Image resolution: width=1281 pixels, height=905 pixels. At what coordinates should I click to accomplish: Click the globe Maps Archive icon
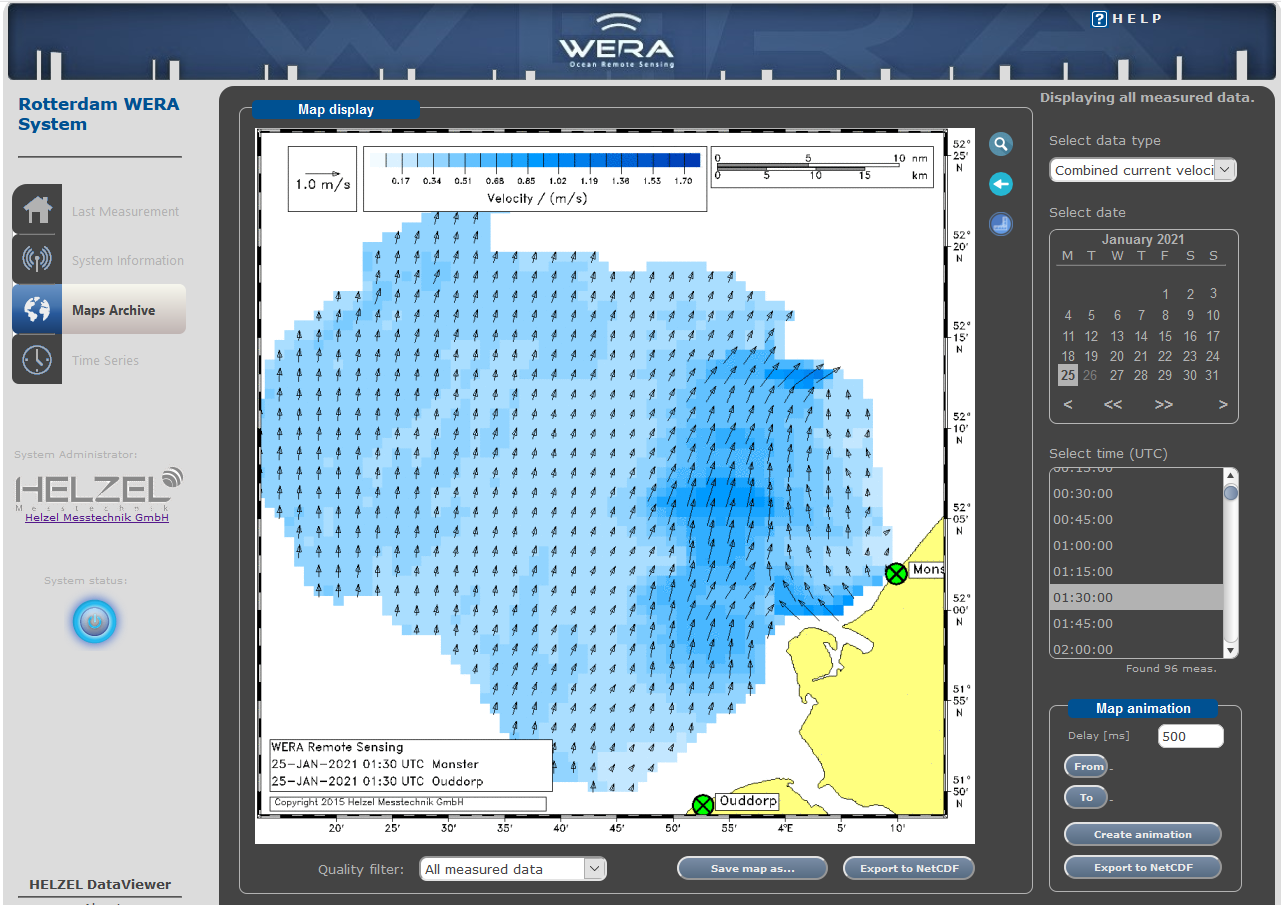click(38, 310)
